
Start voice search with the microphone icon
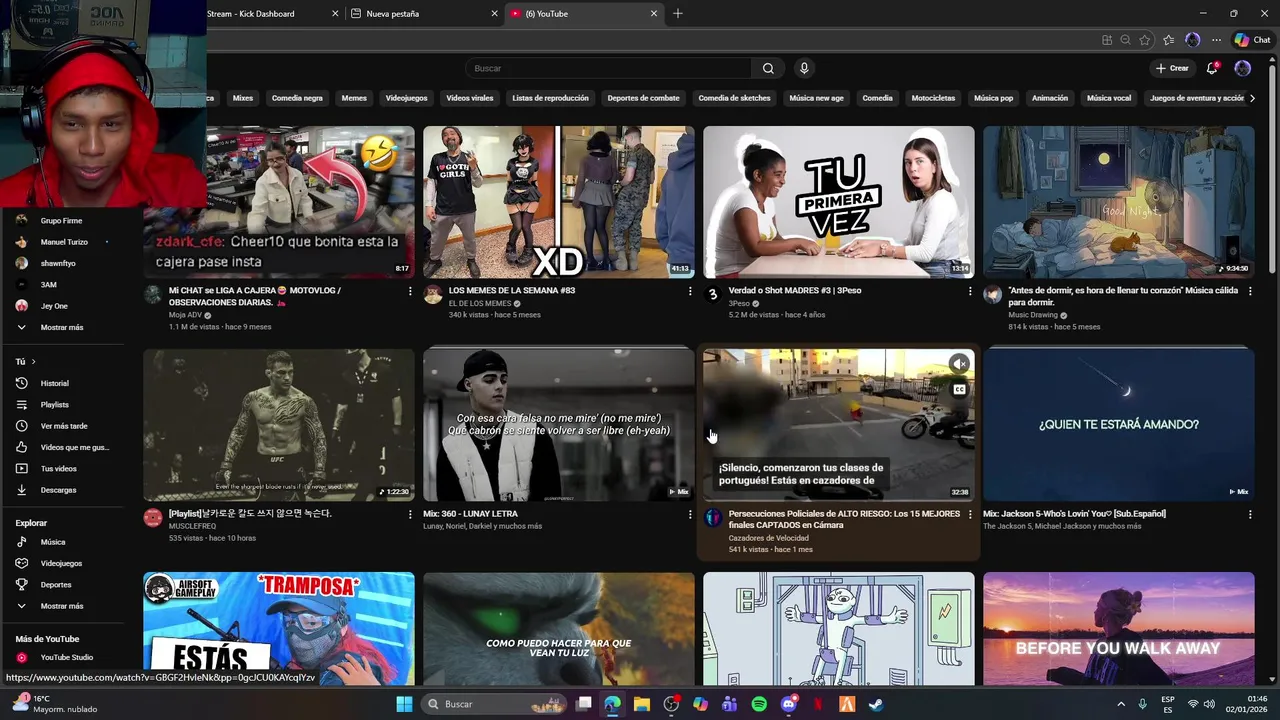[804, 68]
